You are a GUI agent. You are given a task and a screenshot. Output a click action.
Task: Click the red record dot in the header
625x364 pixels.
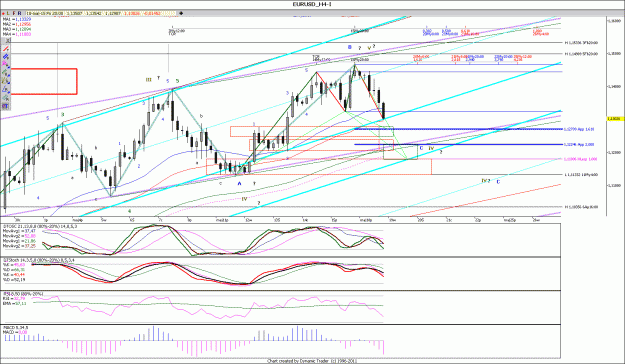pos(3,13)
